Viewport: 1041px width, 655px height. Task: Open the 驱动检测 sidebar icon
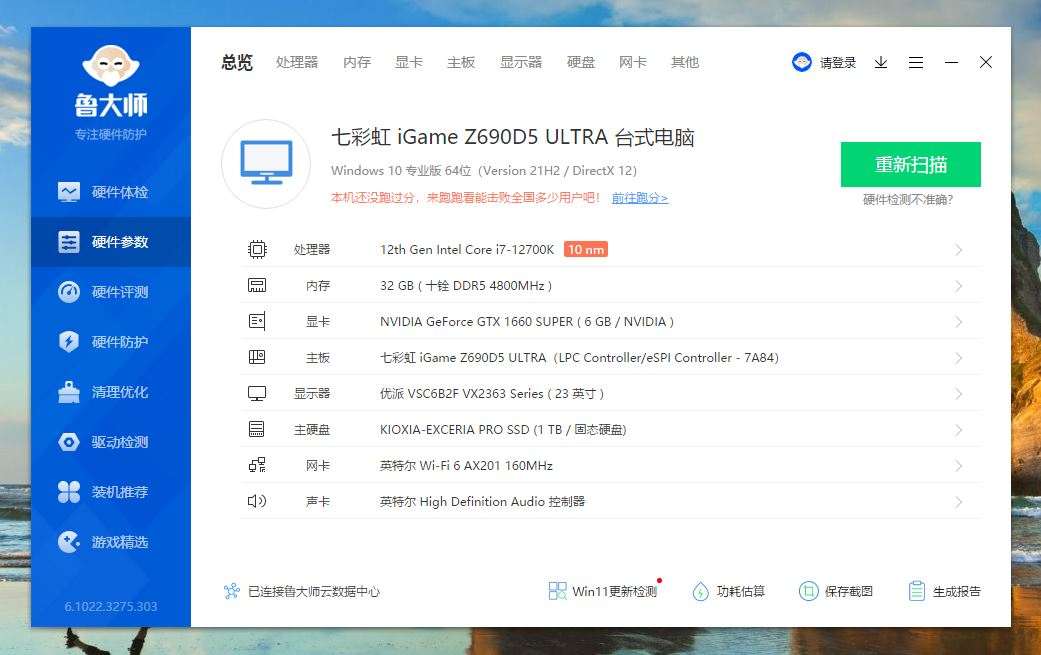click(69, 442)
